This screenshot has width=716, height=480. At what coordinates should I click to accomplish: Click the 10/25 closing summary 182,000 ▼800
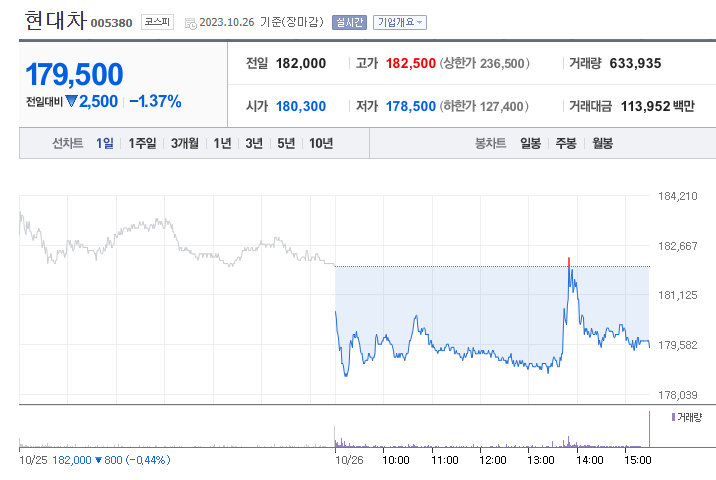(111, 460)
